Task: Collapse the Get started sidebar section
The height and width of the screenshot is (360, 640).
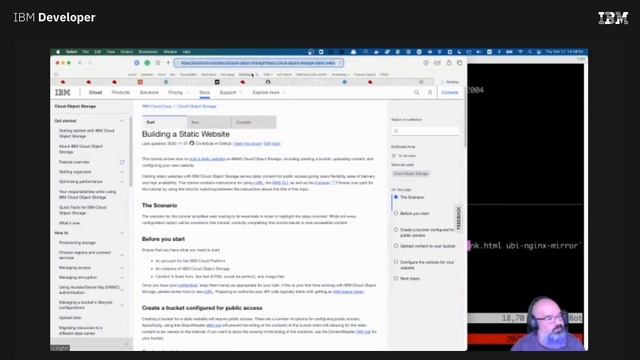Action: click(122, 121)
